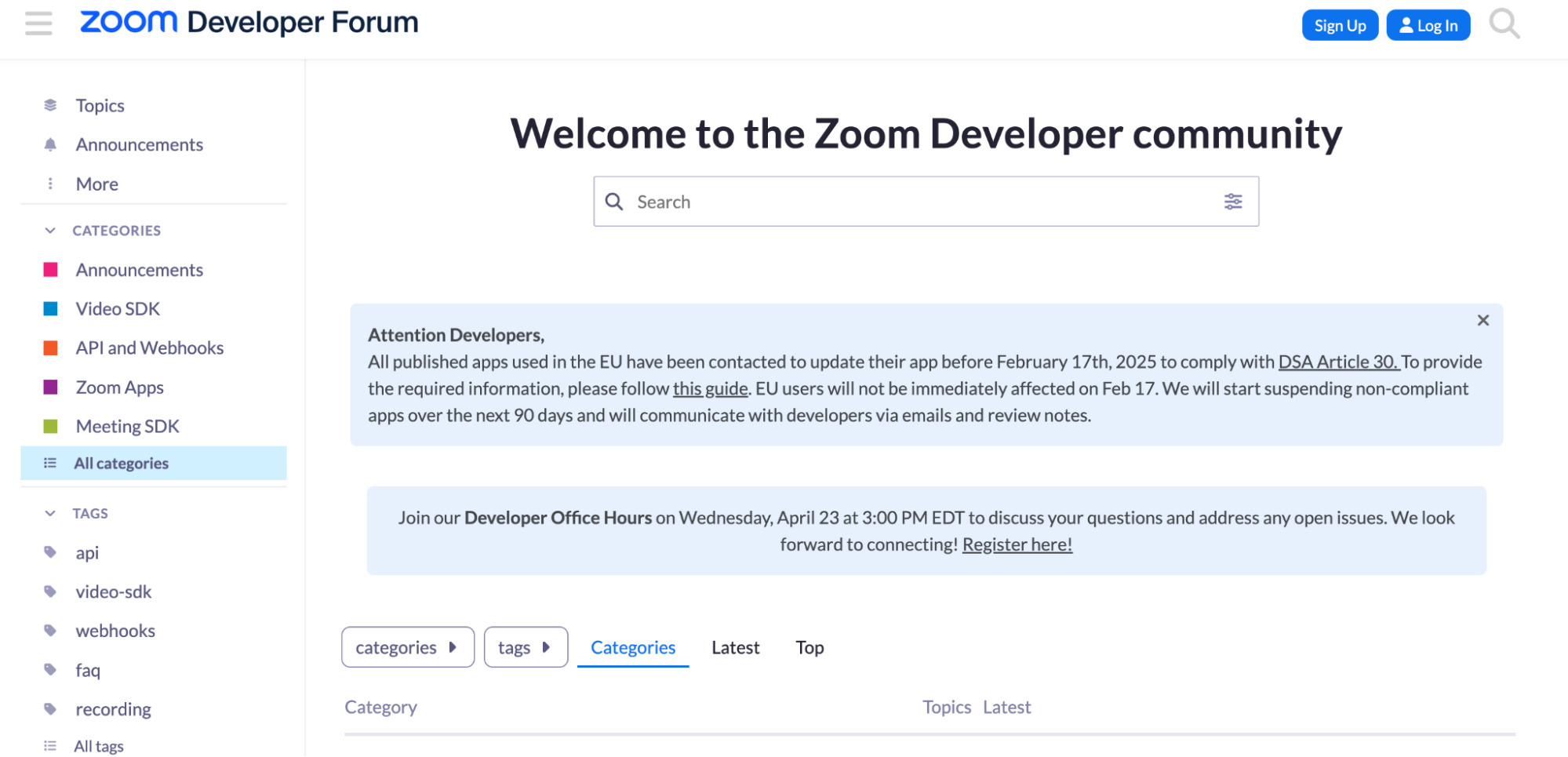The image size is (1568, 757).
Task: Switch to the Top tab
Action: click(809, 647)
